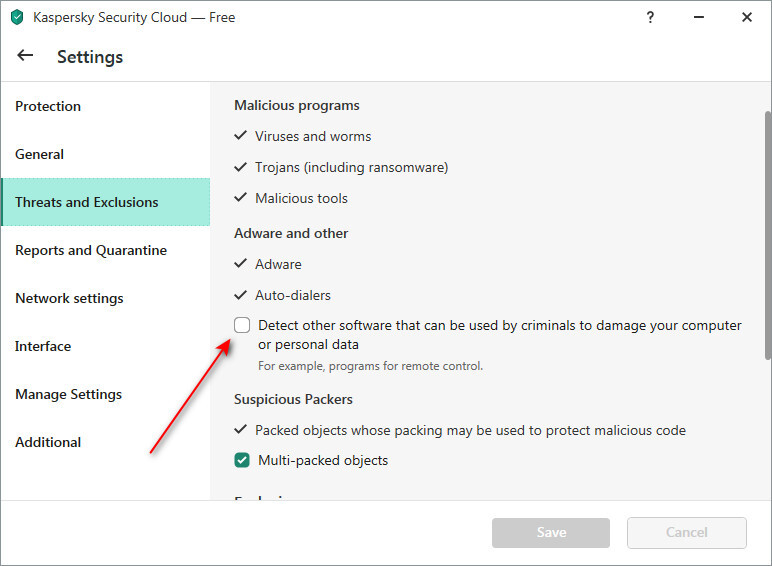Click the vertical scrollbar in the settings pane

pos(768,235)
